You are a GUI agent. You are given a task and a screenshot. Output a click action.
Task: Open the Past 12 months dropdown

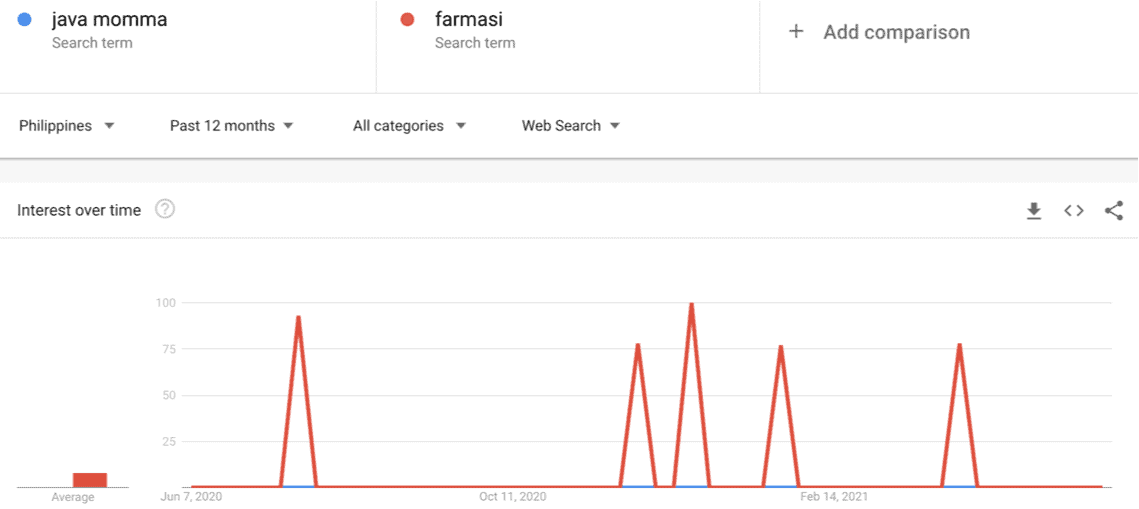pyautogui.click(x=231, y=126)
